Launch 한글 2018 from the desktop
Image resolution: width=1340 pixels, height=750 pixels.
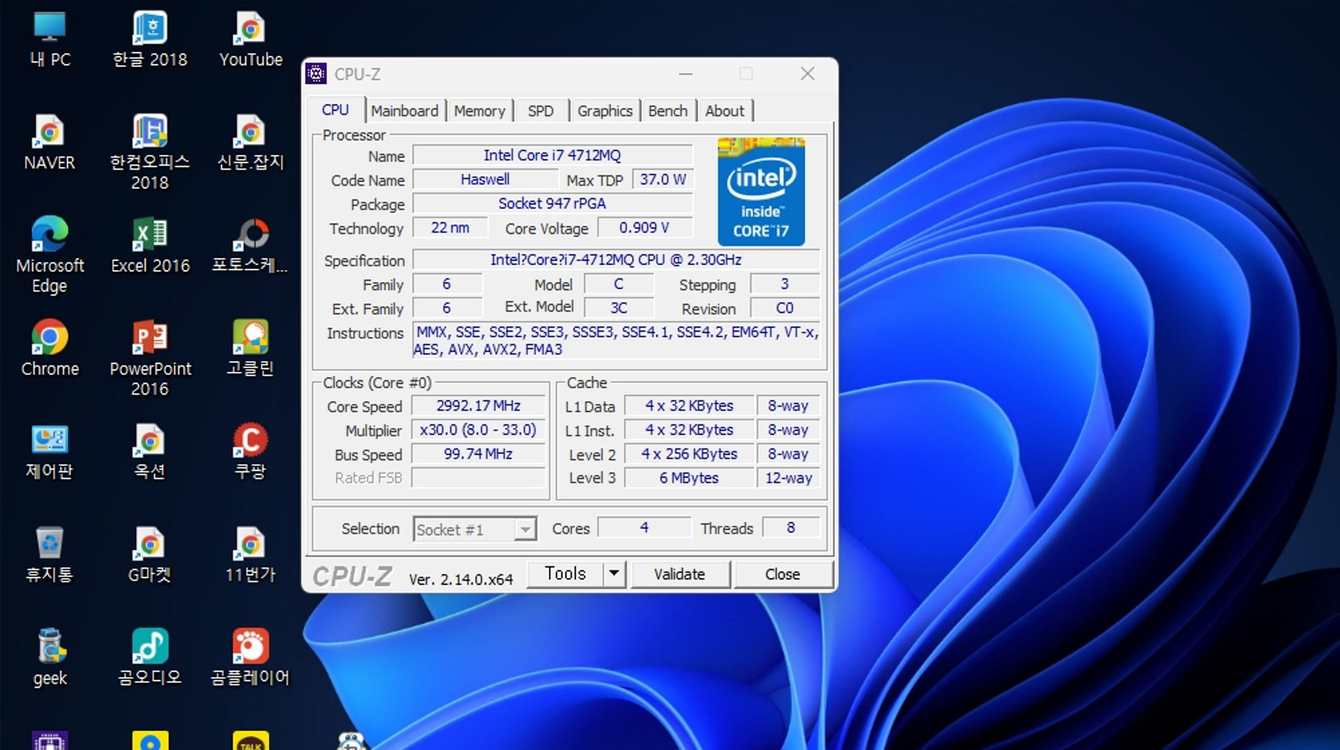pos(149,30)
